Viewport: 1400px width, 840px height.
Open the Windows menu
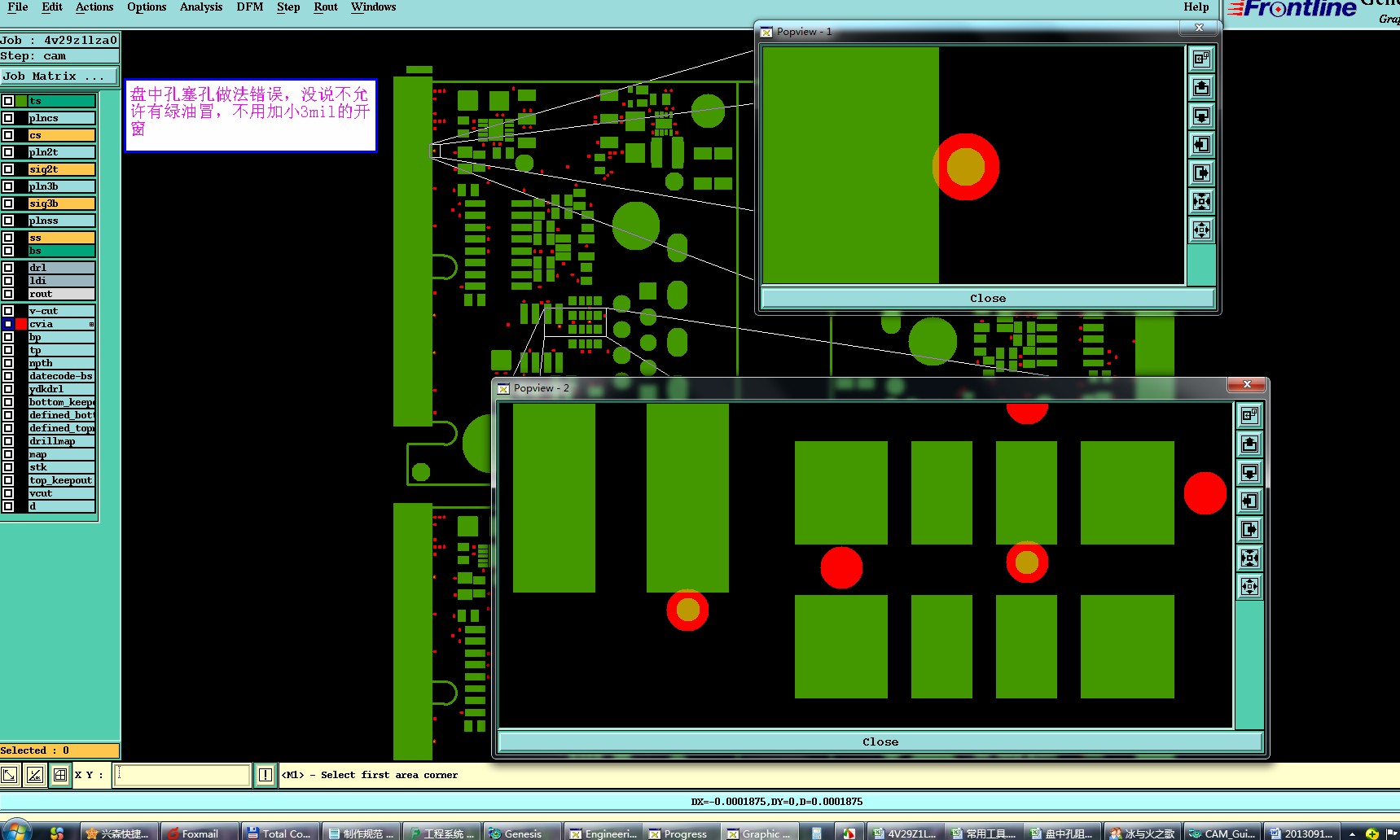point(374,7)
